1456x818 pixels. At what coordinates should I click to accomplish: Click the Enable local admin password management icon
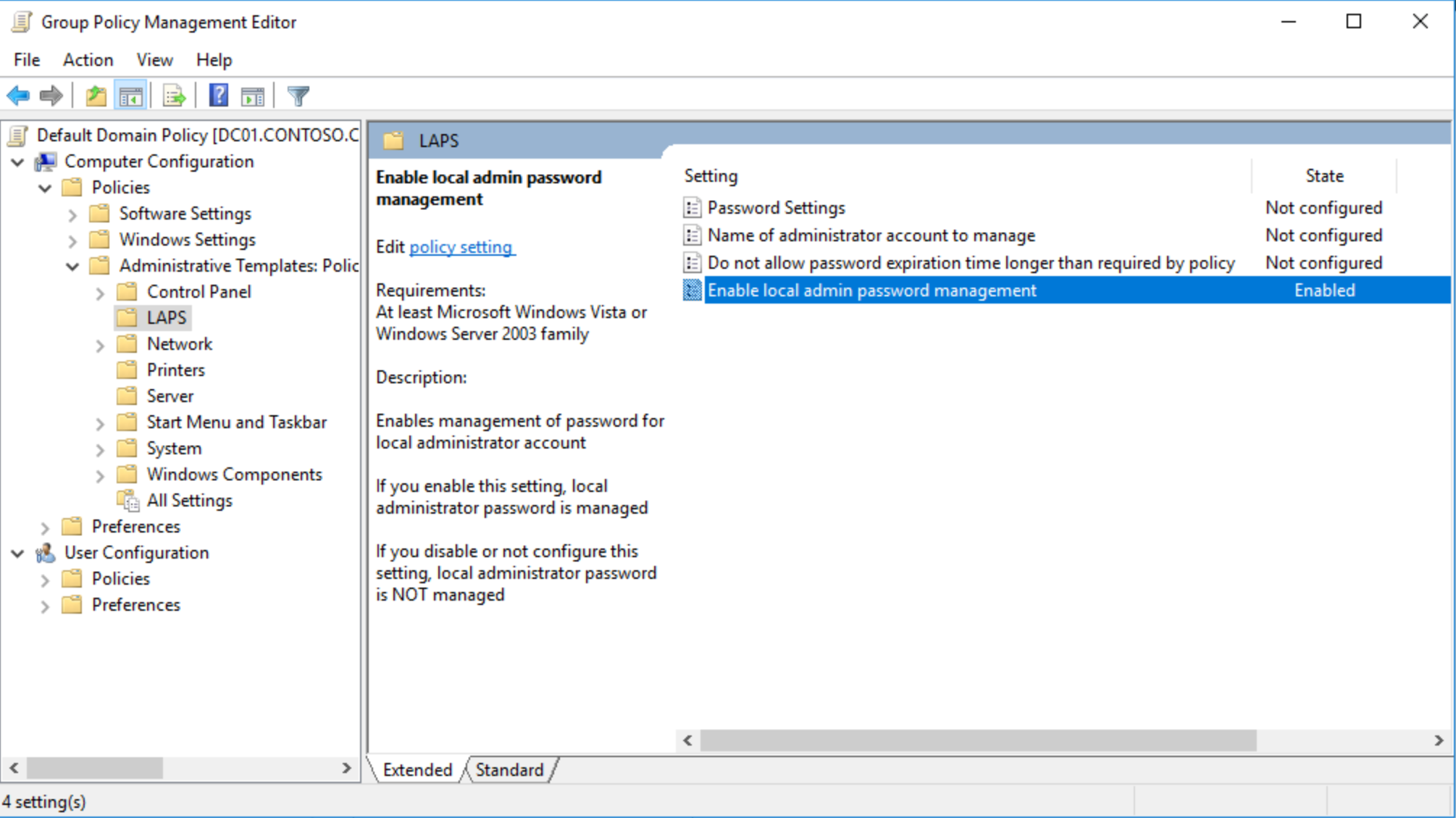point(693,290)
